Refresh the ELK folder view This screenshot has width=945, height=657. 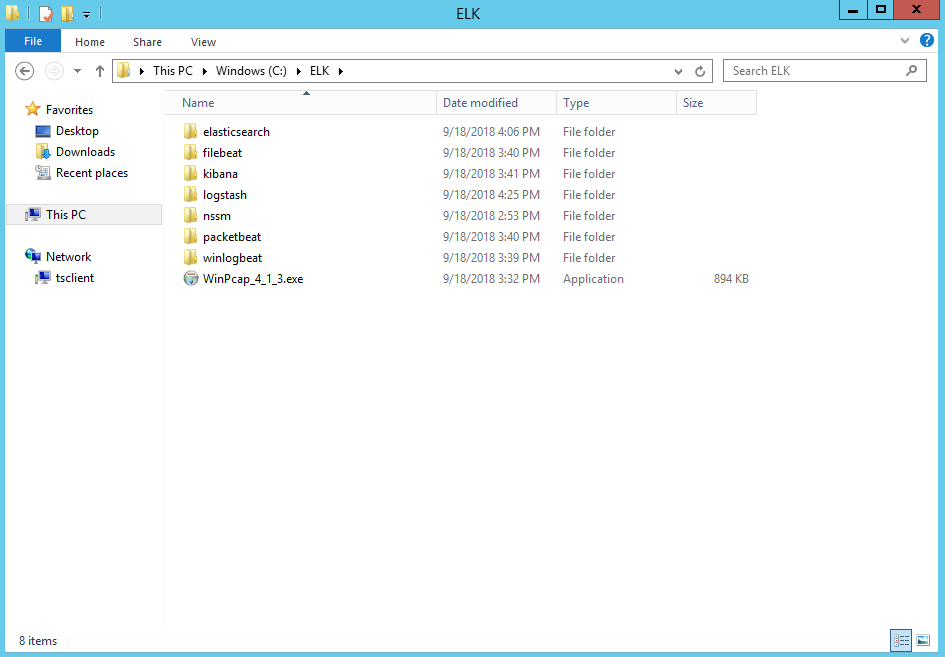[700, 71]
